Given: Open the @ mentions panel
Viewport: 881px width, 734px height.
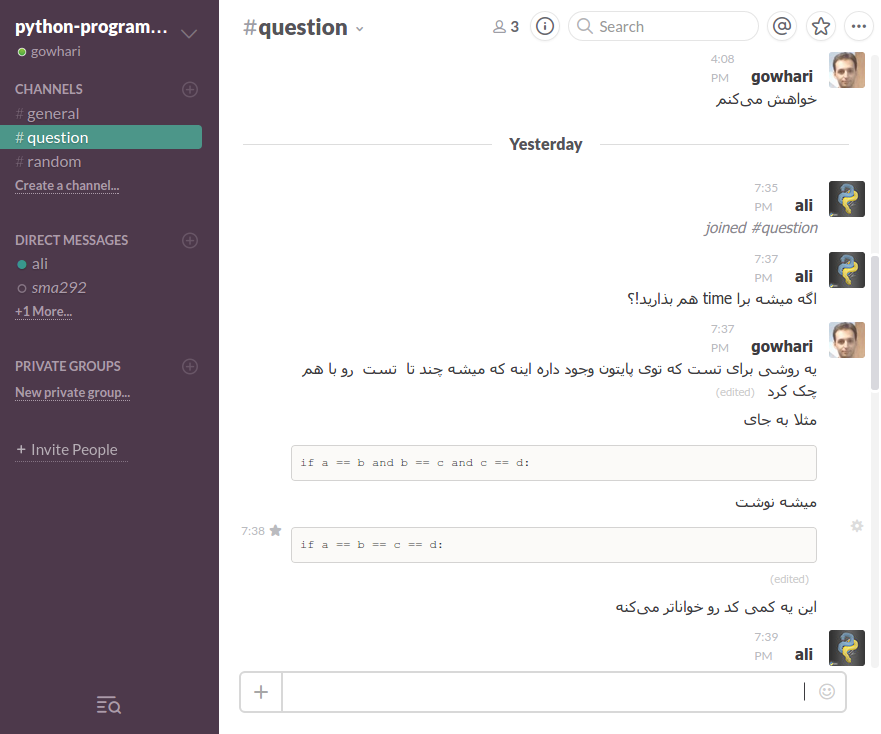Looking at the screenshot, I should point(781,26).
